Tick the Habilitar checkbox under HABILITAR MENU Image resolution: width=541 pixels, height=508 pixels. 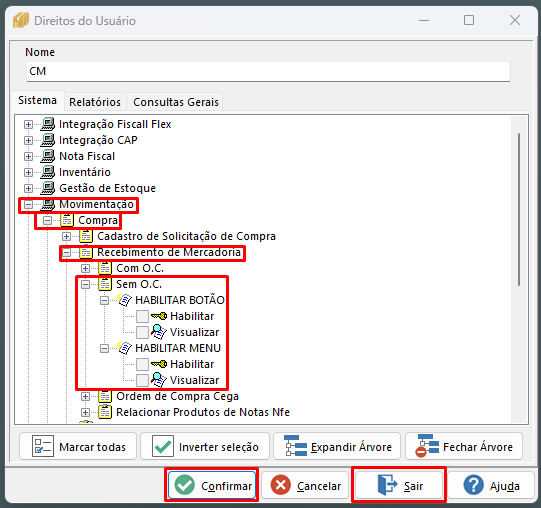click(x=142, y=364)
